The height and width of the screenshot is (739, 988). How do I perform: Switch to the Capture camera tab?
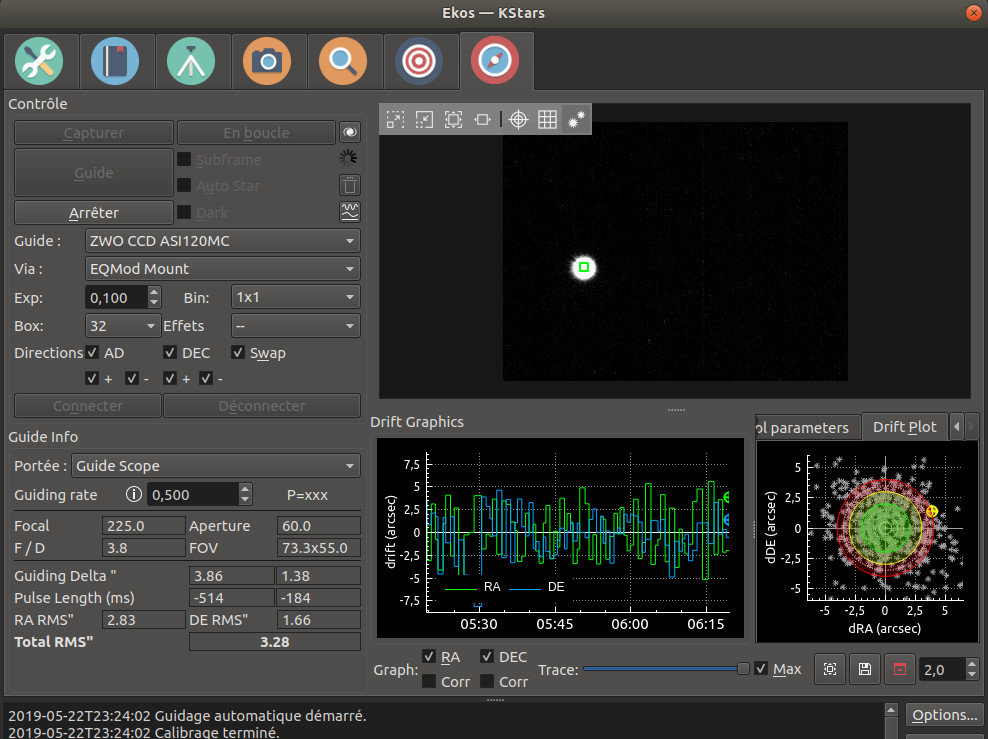267,61
